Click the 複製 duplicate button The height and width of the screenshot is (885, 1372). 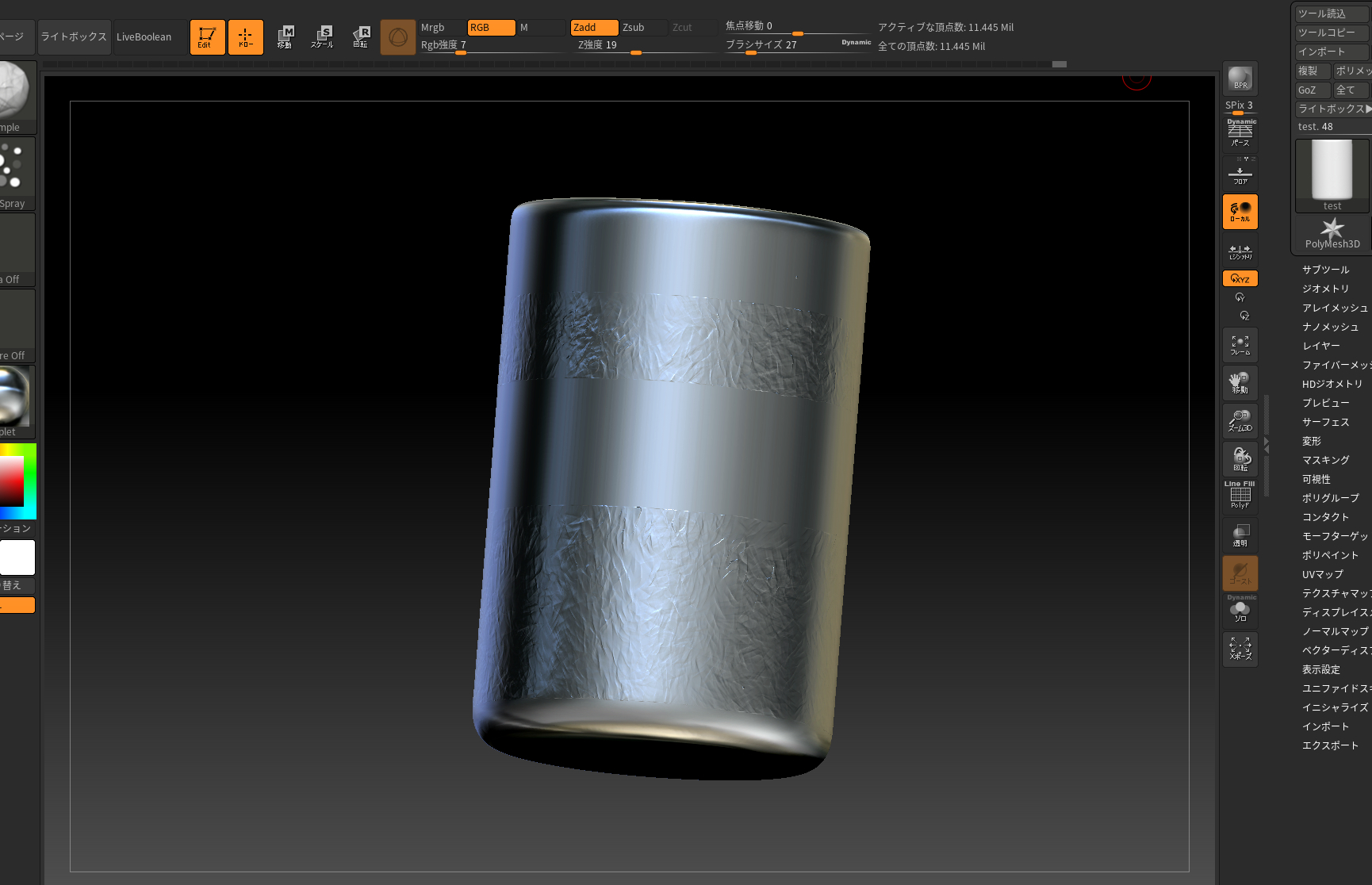1313,71
